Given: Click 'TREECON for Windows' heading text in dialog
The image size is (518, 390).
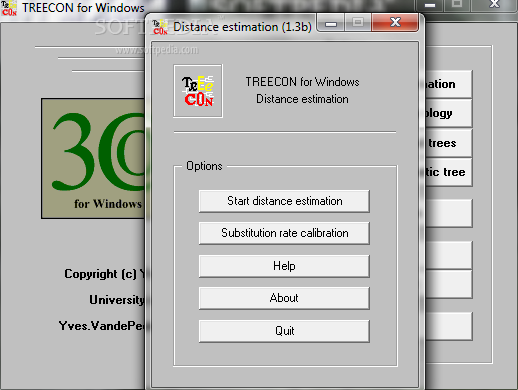Looking at the screenshot, I should [302, 82].
